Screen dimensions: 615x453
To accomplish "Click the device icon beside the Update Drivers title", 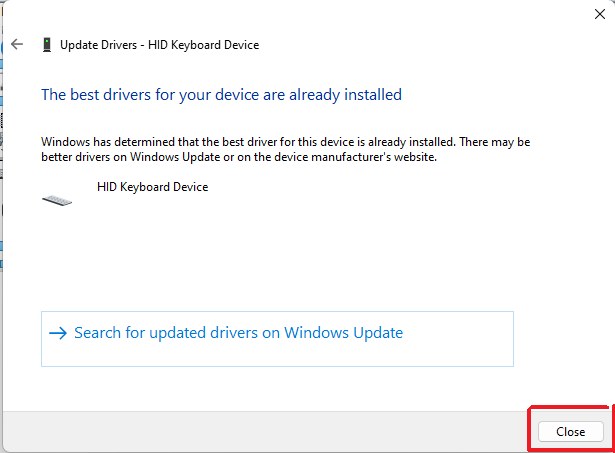I will coord(46,45).
